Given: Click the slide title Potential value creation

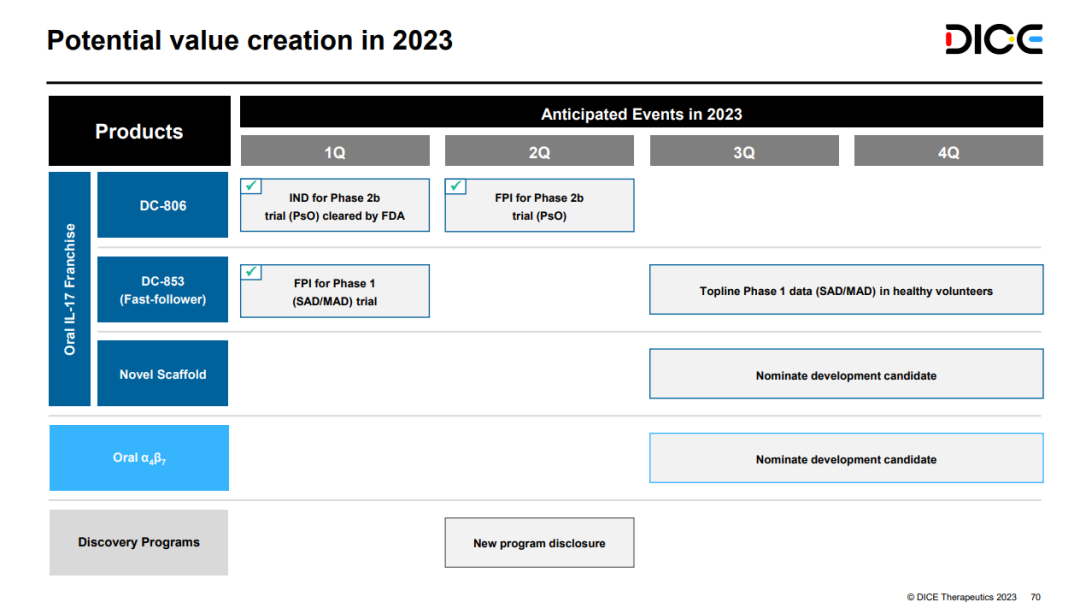Looking at the screenshot, I should 250,41.
